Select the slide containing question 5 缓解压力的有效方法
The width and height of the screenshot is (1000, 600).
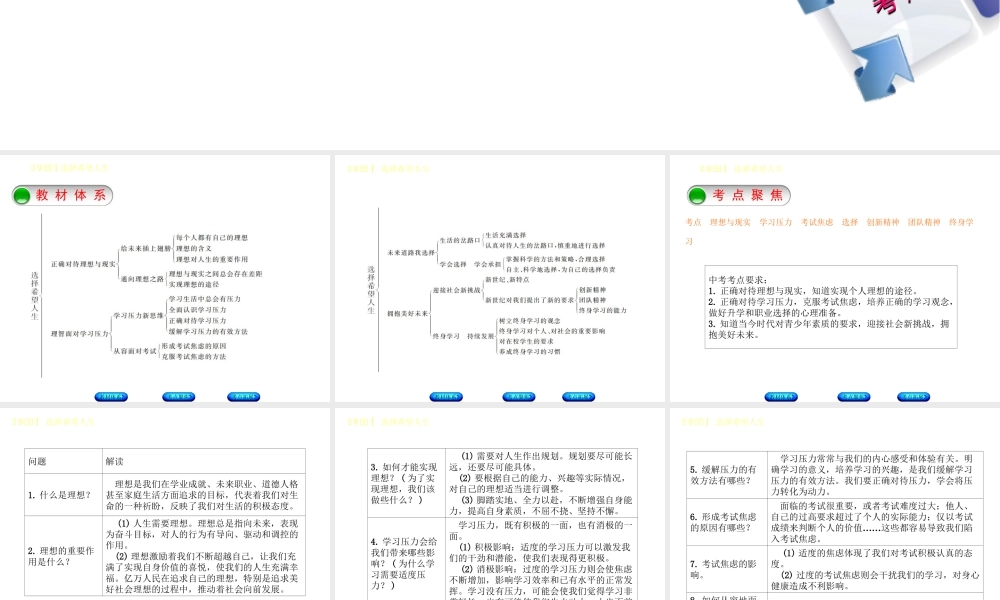835,504
